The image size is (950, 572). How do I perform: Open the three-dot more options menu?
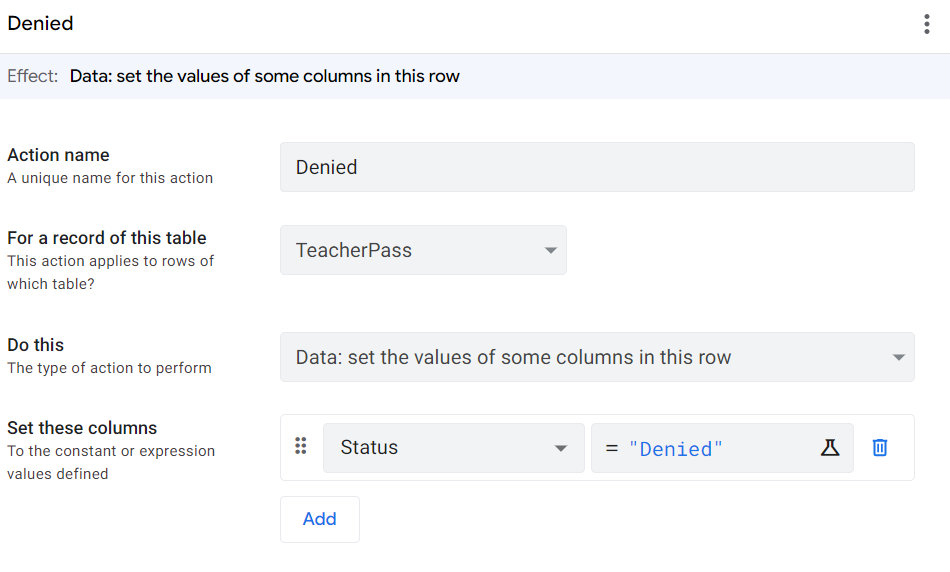click(927, 24)
